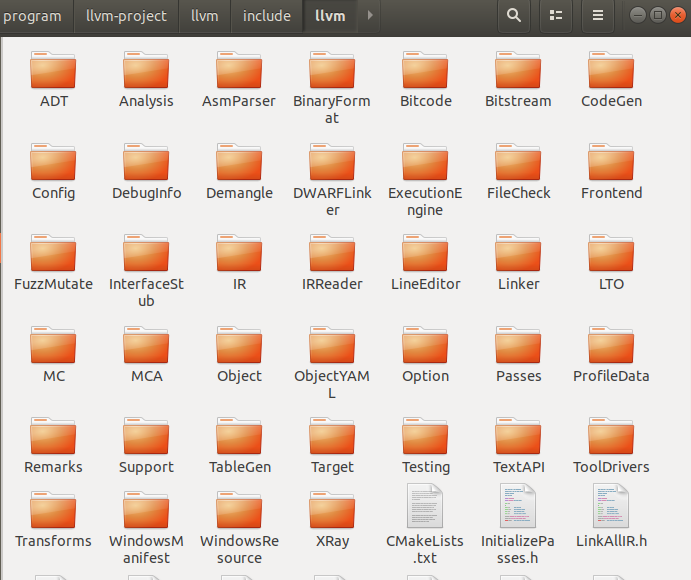Select the Object folder
The image size is (691, 580).
239,355
